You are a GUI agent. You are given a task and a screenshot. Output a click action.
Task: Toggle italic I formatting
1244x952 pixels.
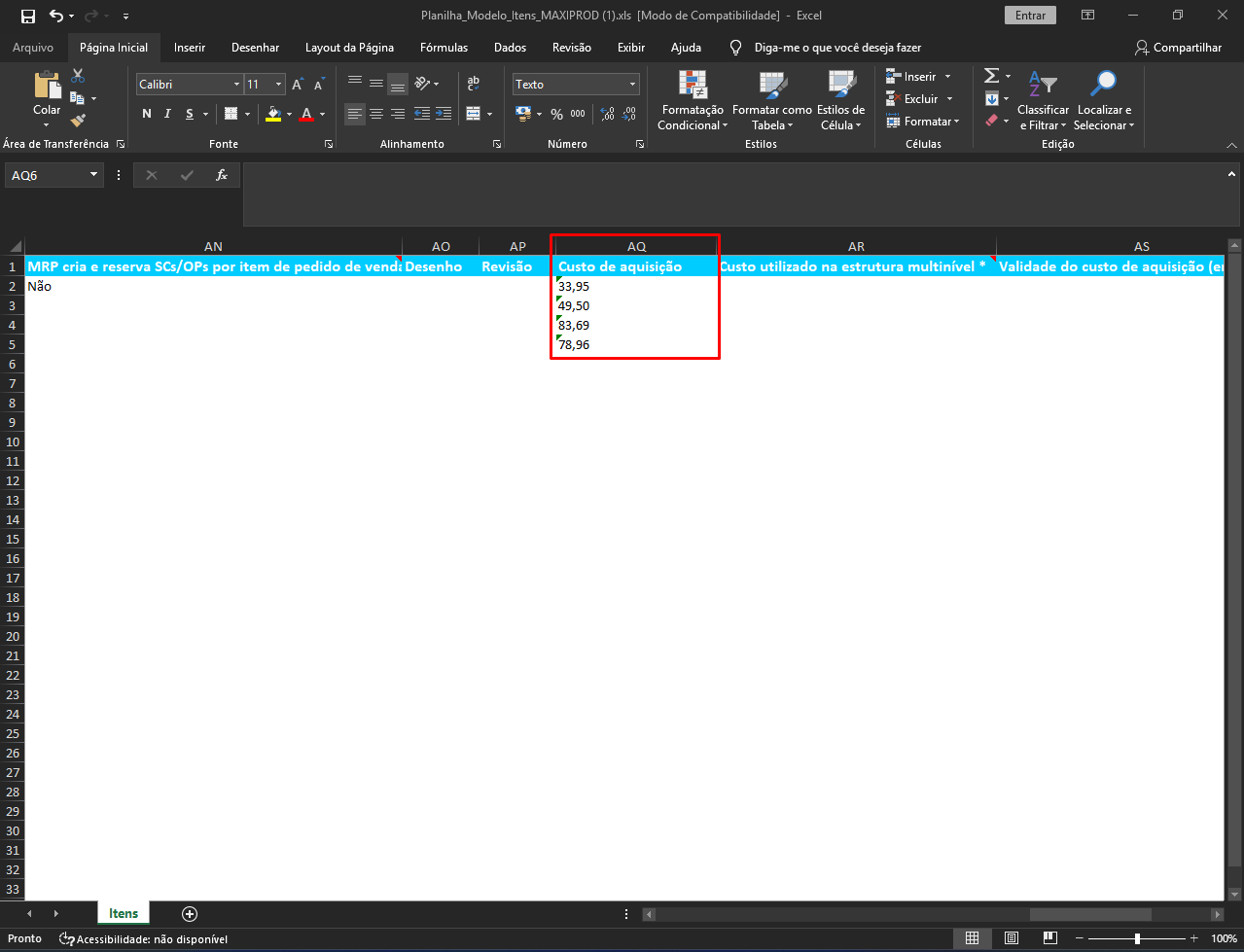(x=167, y=114)
